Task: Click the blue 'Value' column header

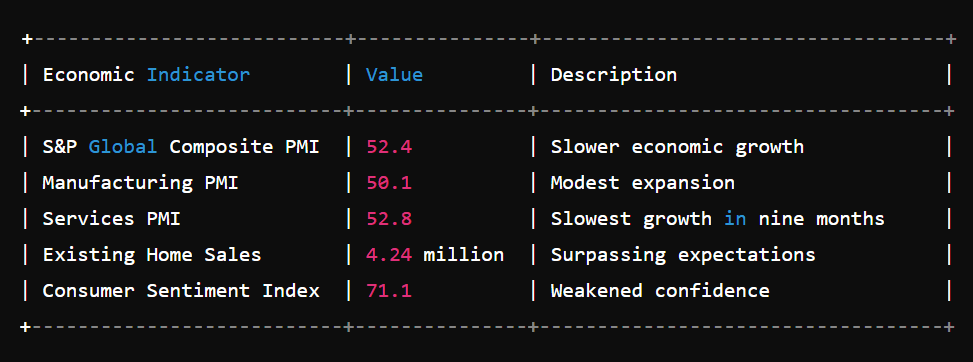Action: [394, 75]
